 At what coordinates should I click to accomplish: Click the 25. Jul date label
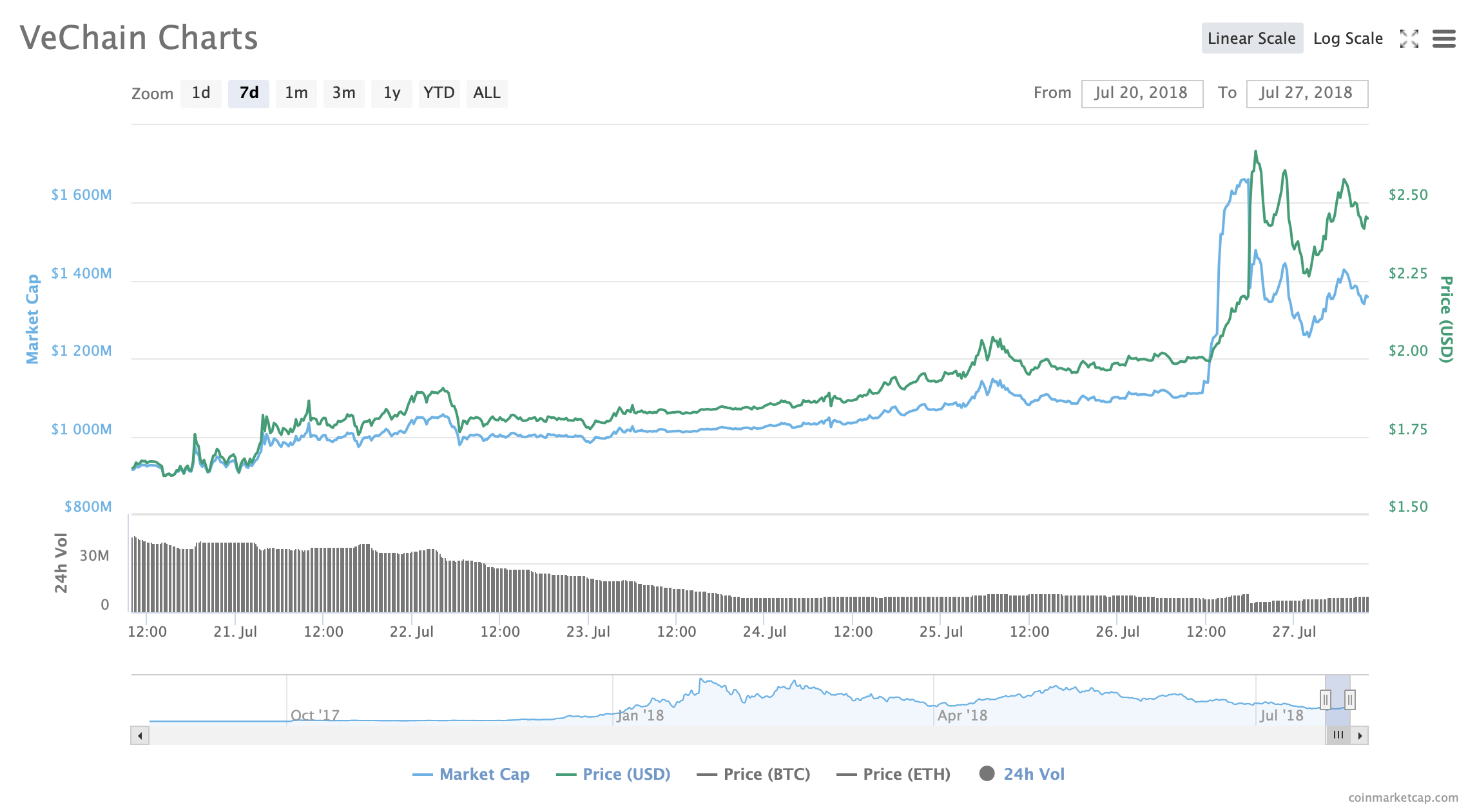[941, 632]
